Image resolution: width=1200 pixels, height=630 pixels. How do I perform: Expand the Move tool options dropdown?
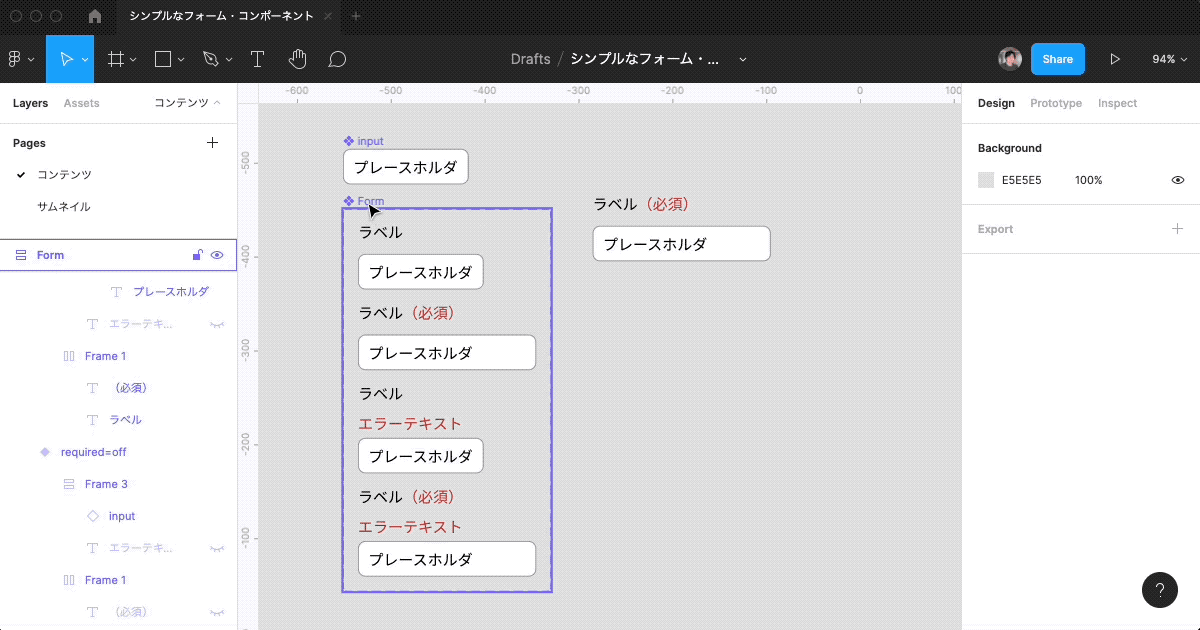tap(86, 60)
